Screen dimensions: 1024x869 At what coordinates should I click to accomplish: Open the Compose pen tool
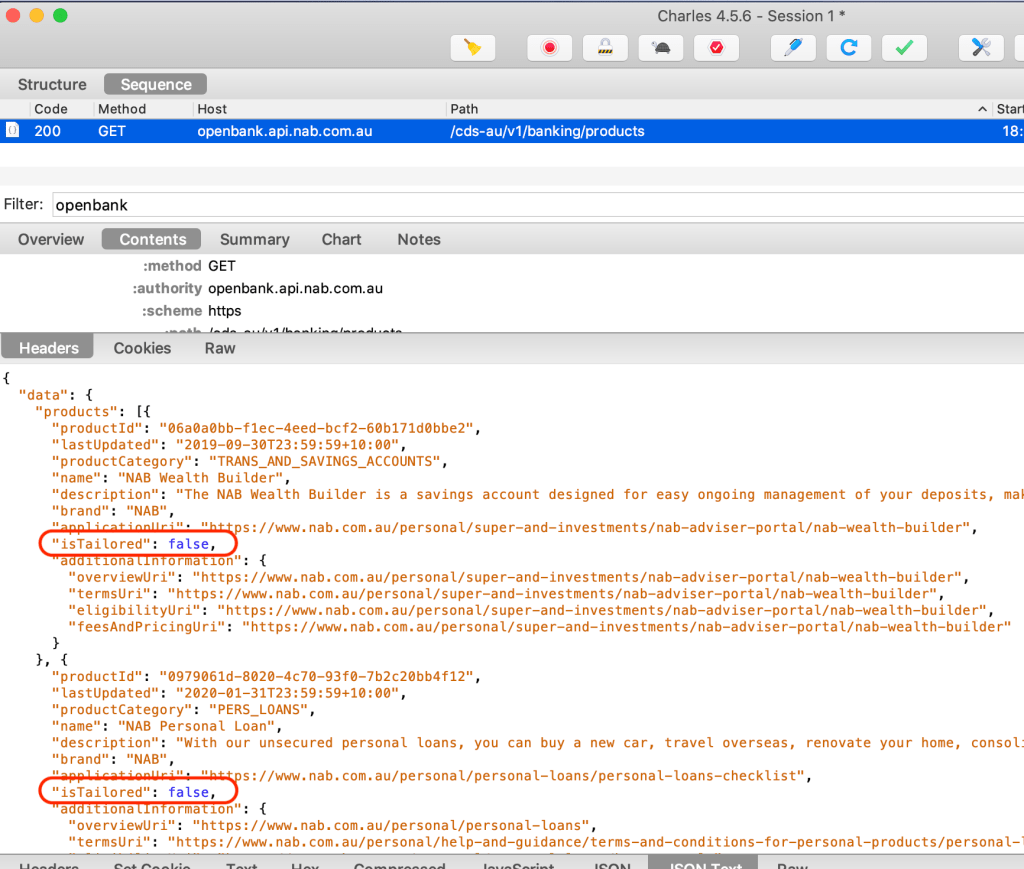click(x=793, y=47)
